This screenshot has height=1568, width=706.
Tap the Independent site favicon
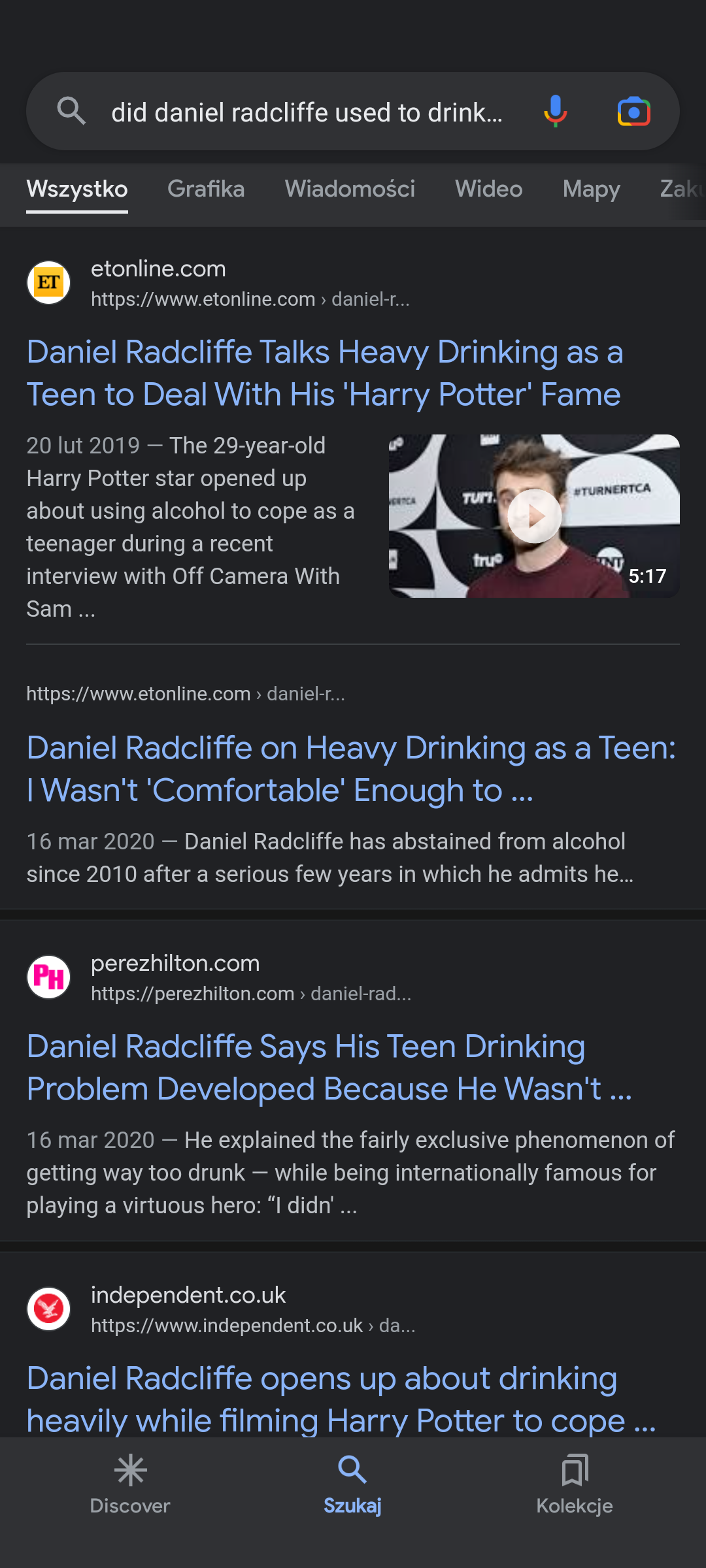(49, 1309)
